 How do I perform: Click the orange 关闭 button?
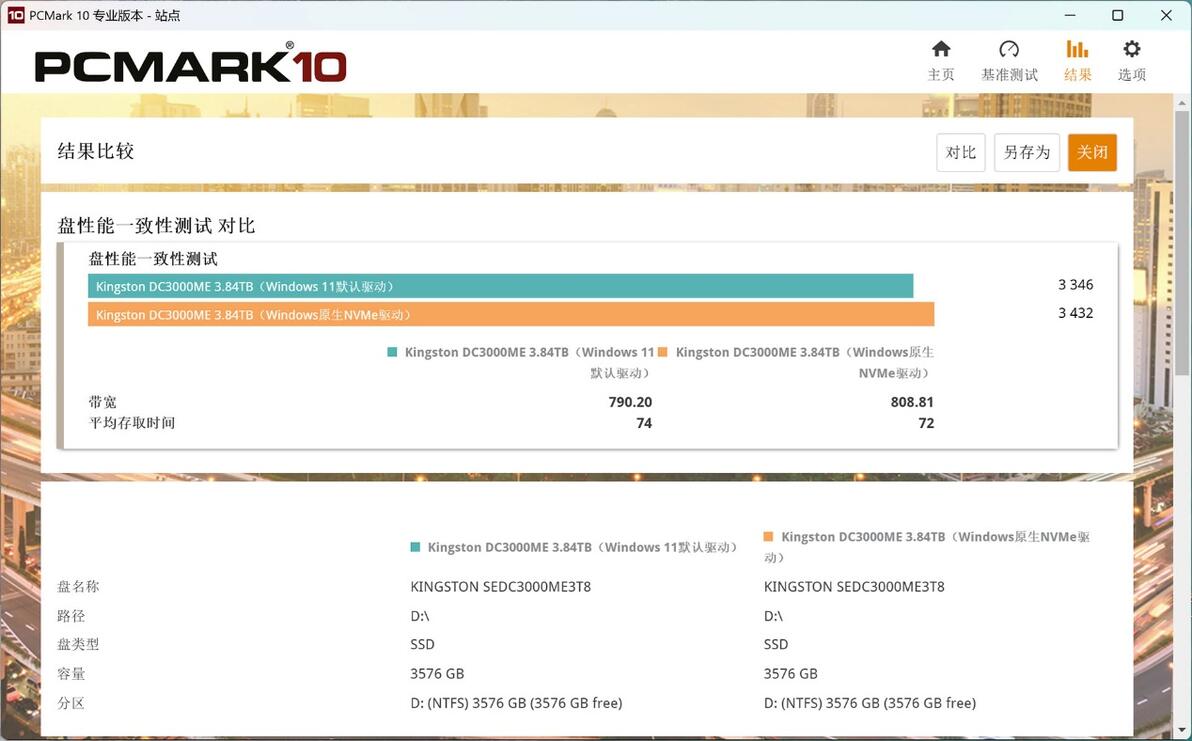[x=1092, y=152]
